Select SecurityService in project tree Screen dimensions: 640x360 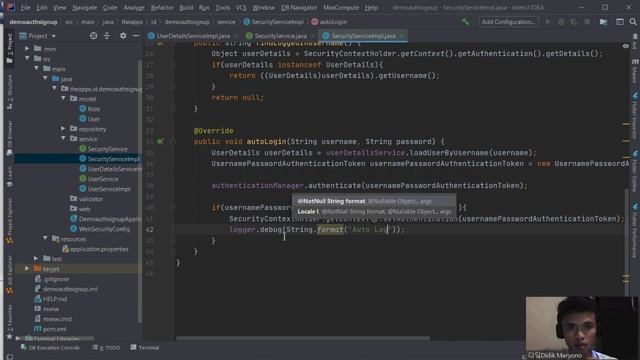click(107, 149)
